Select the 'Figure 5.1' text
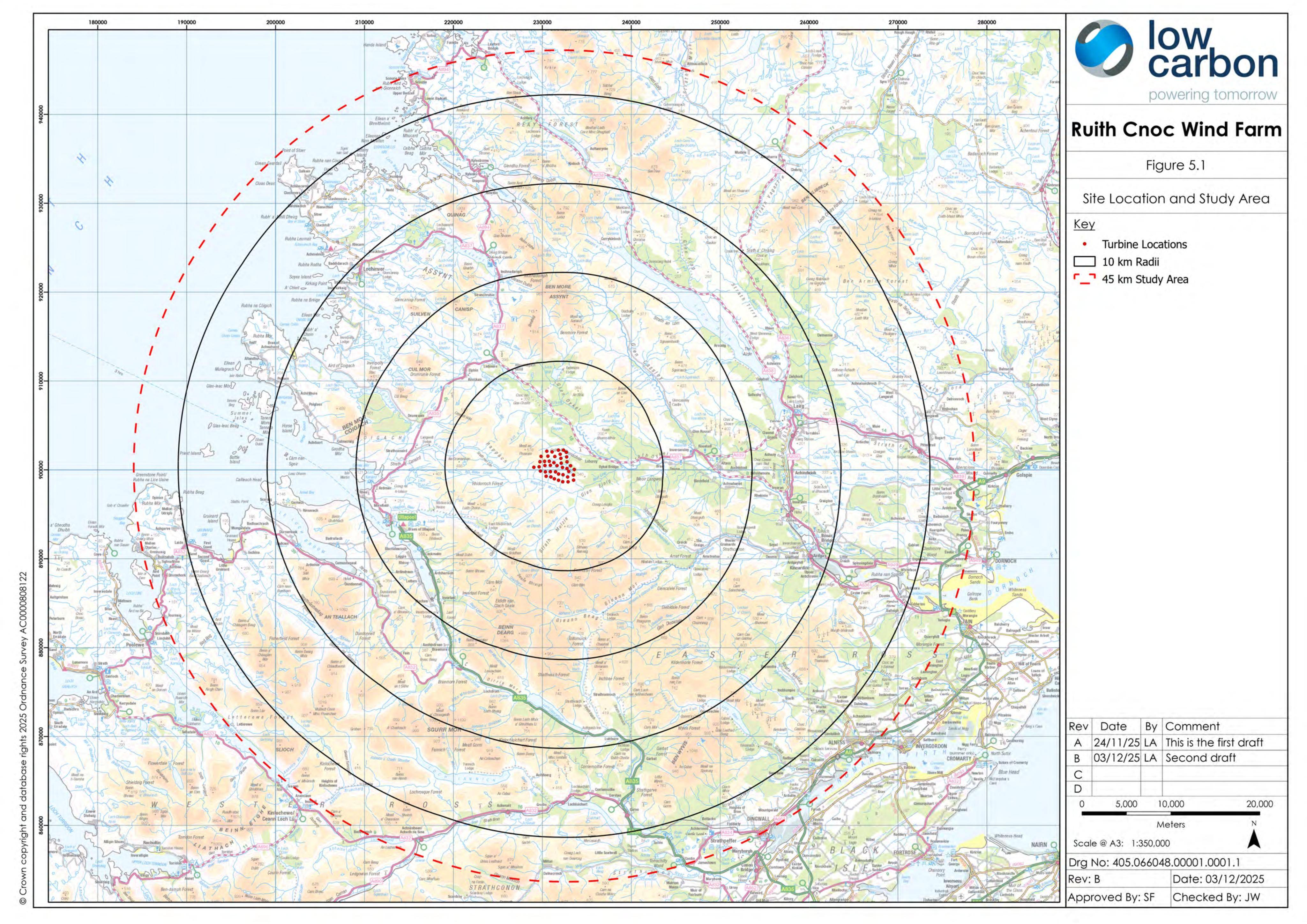1307x924 pixels. point(1176,166)
